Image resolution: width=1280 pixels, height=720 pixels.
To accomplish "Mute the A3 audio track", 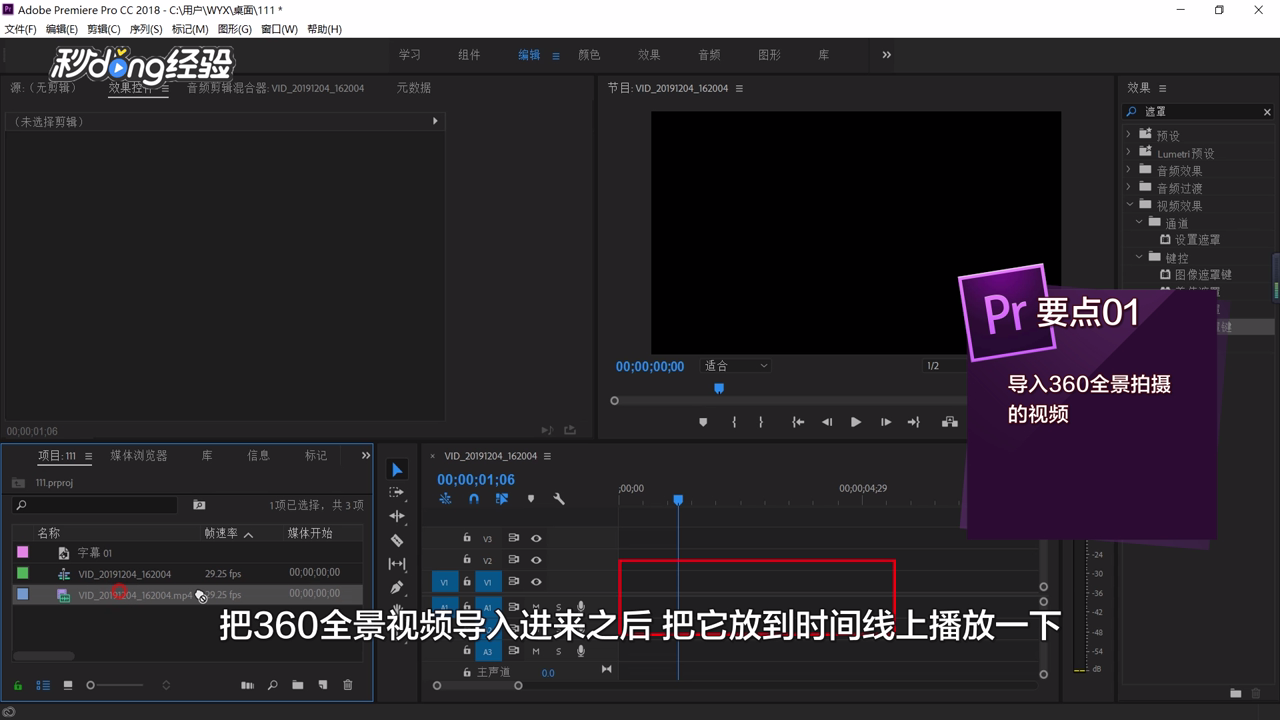I will pyautogui.click(x=536, y=651).
